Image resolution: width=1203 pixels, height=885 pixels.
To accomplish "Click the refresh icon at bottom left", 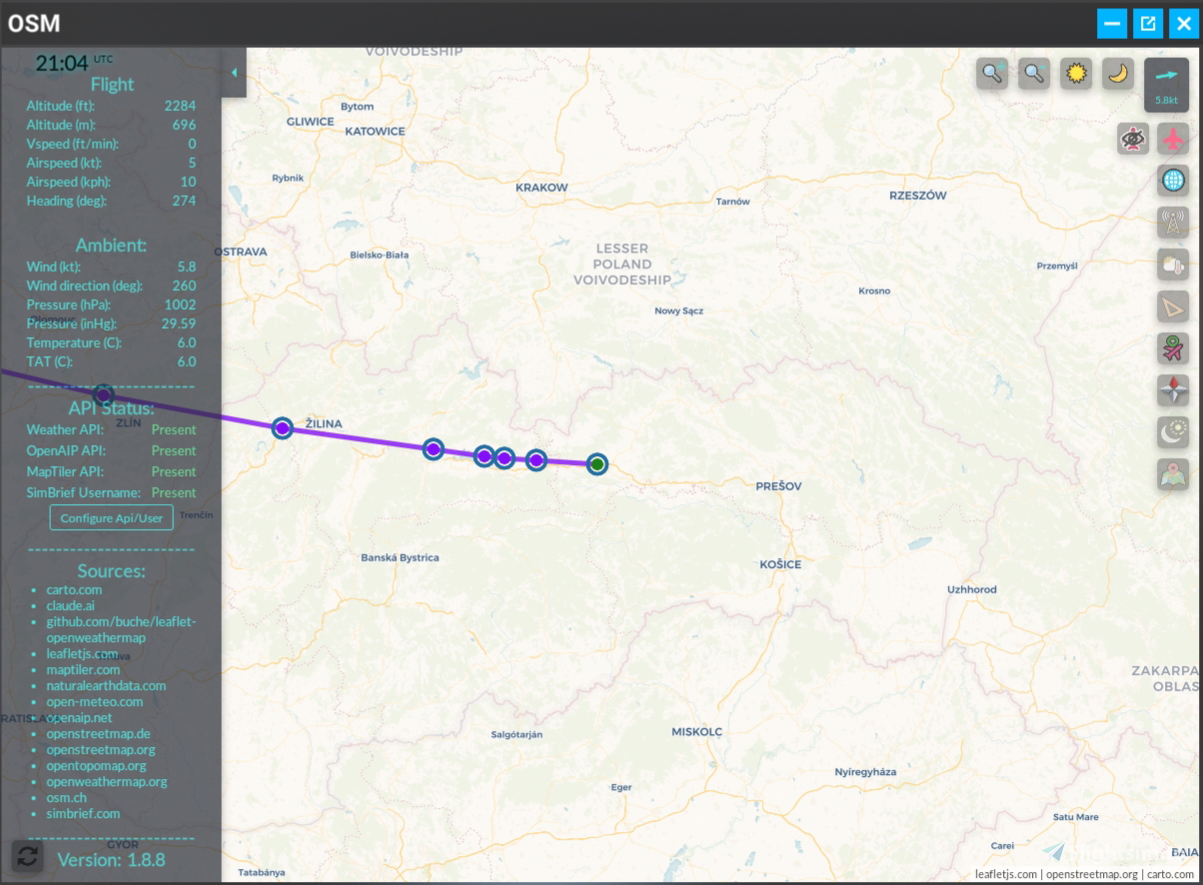I will tap(28, 857).
